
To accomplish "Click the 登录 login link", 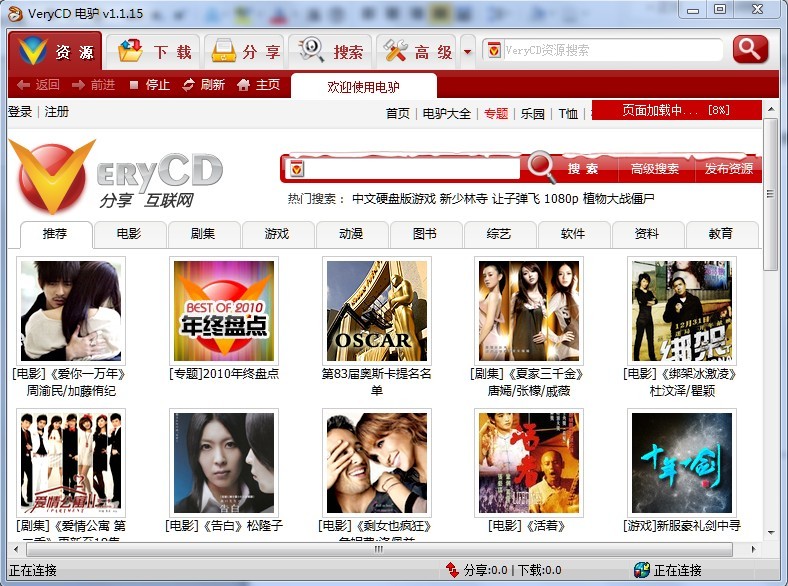I will click(x=20, y=112).
